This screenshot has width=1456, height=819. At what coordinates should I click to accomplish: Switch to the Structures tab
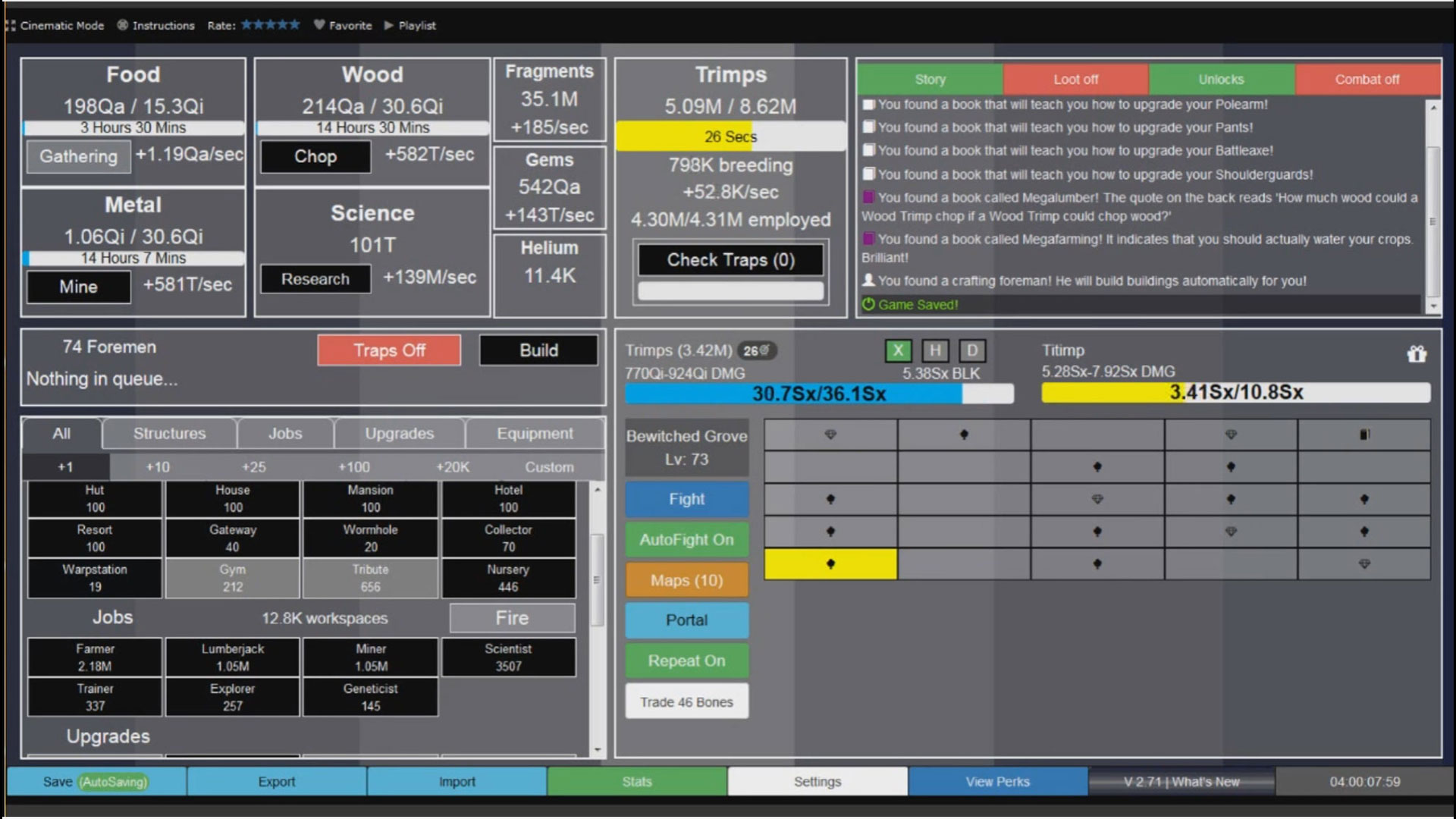click(170, 434)
